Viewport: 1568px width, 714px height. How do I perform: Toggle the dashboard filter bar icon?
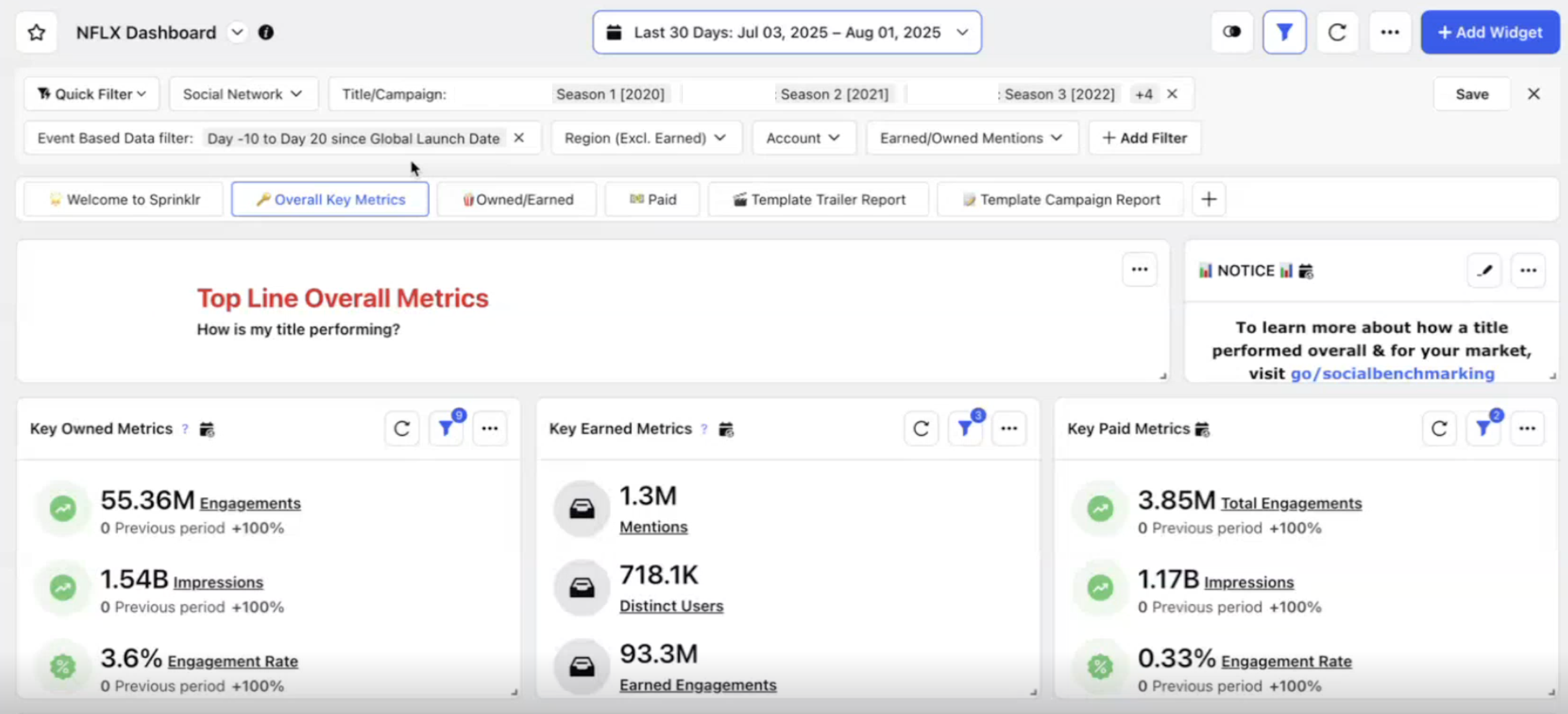[1284, 32]
